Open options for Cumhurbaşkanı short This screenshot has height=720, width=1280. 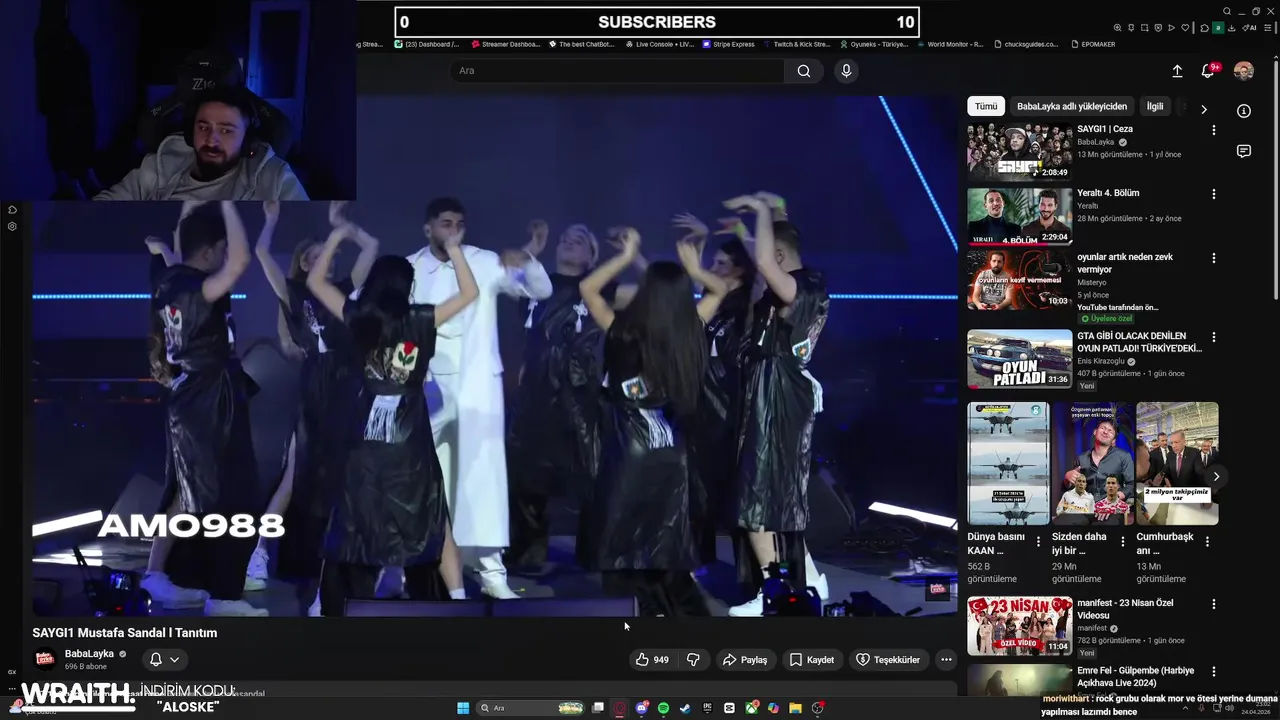point(1207,542)
